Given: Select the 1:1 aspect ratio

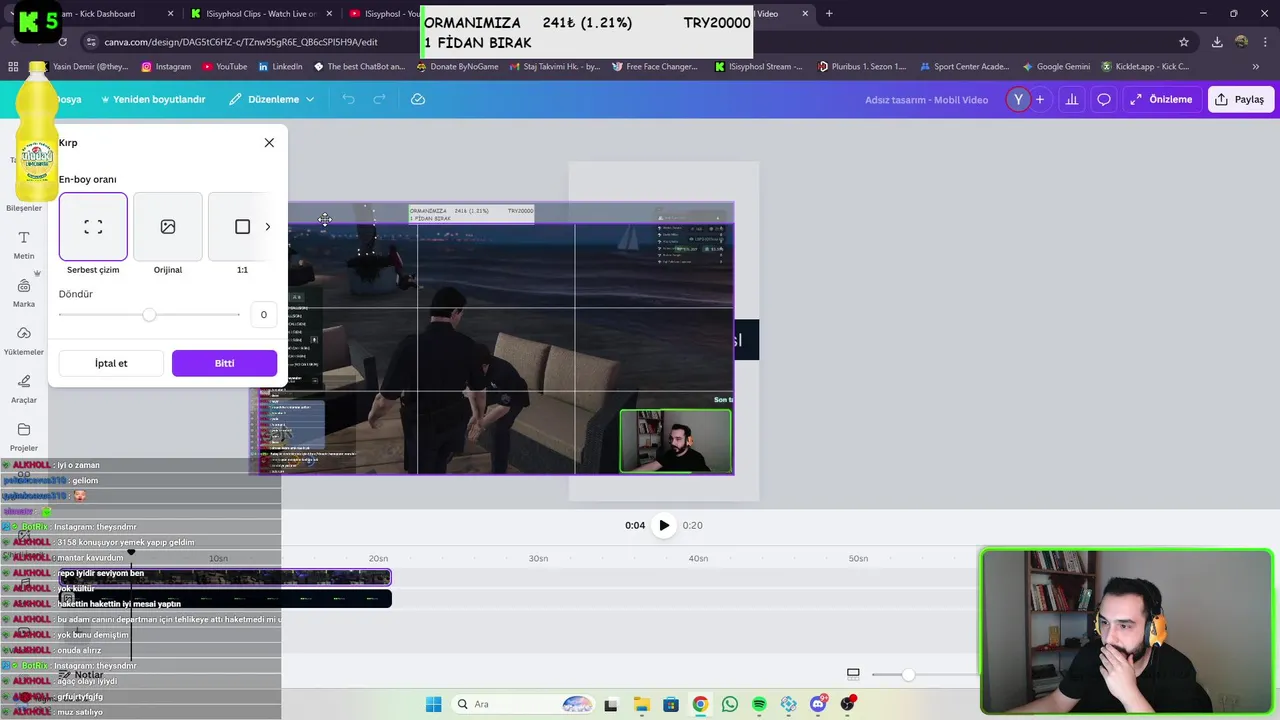Looking at the screenshot, I should pos(242,227).
